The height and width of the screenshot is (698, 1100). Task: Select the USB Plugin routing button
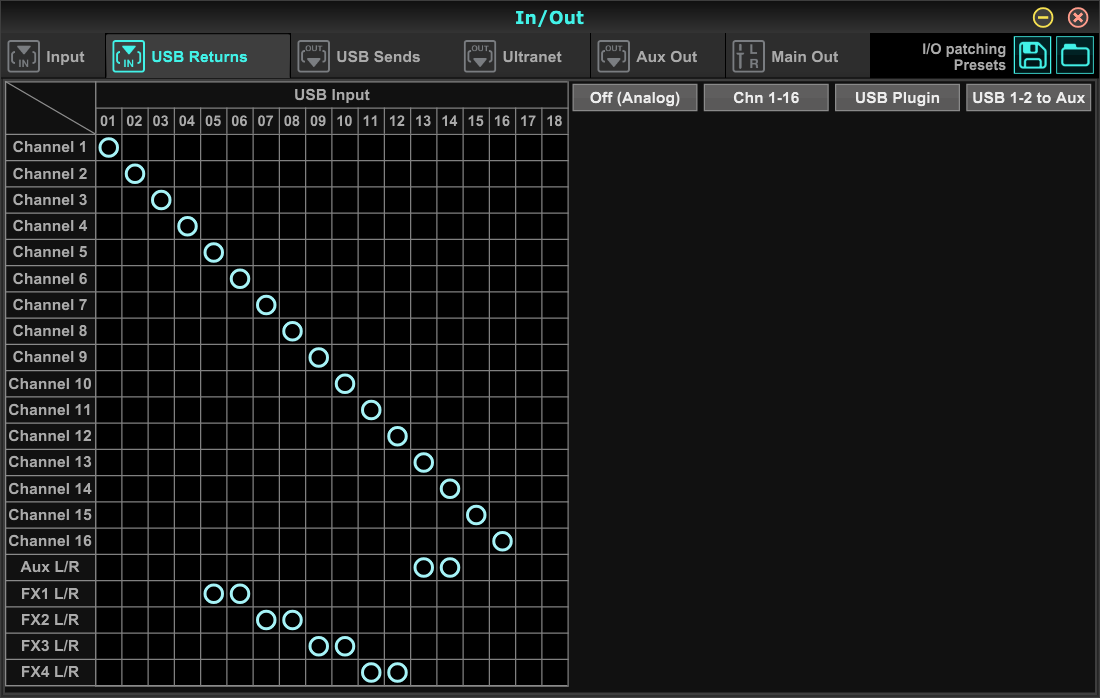point(897,98)
